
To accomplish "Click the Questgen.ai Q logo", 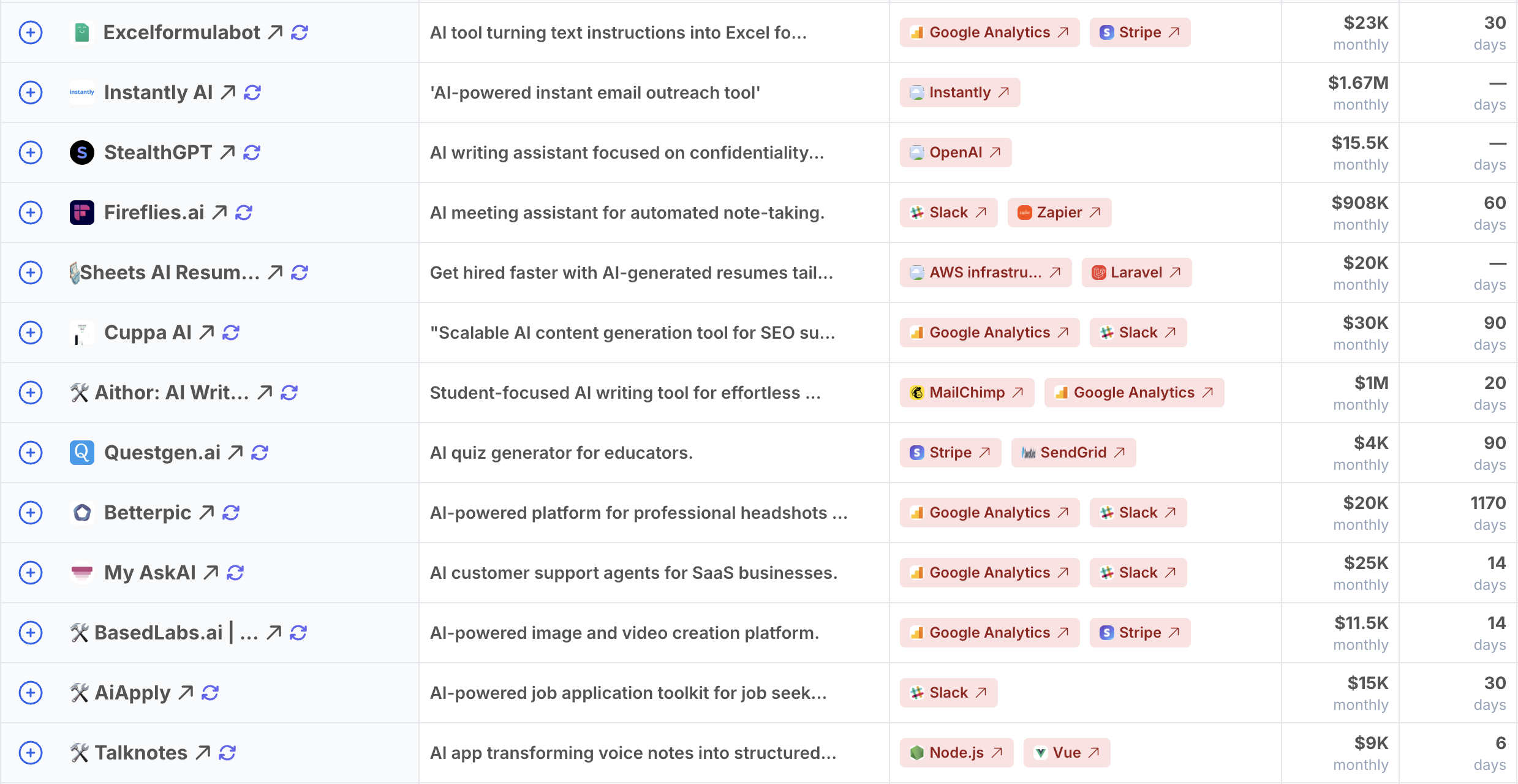I will (82, 453).
